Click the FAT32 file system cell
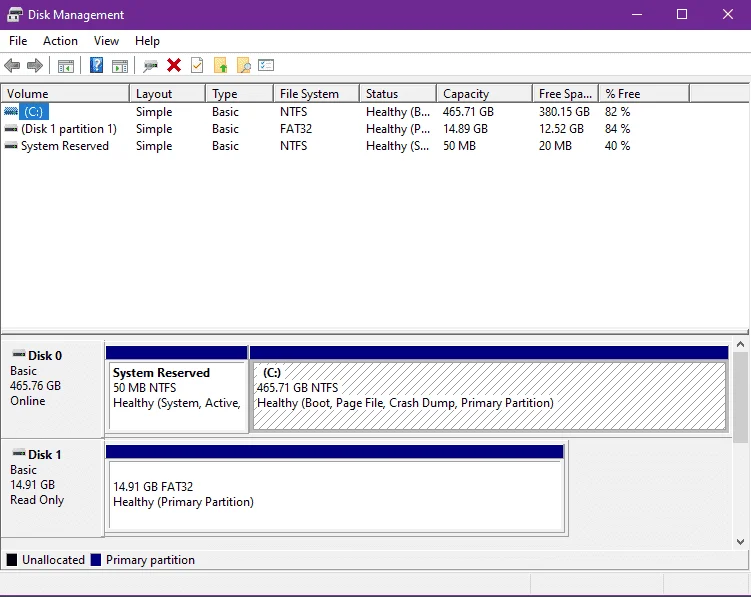The width and height of the screenshot is (751, 597). [x=296, y=129]
